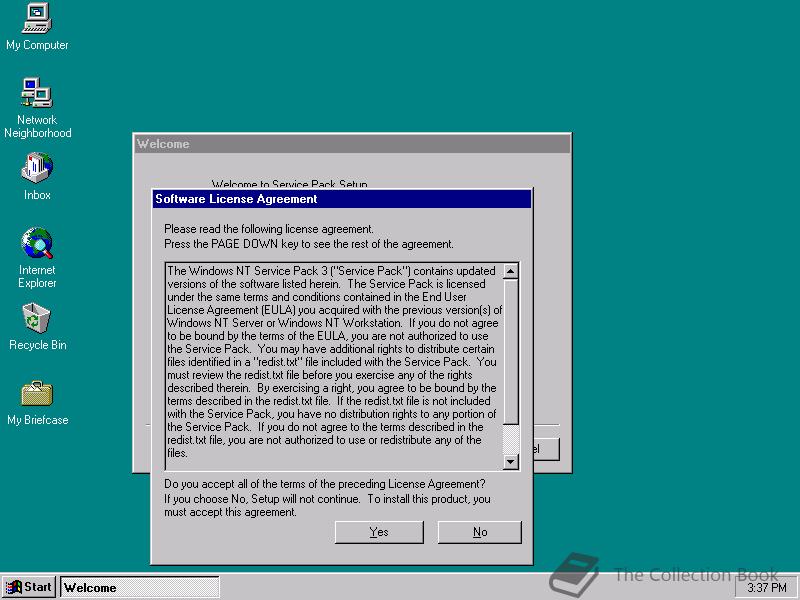Click the 'Press the PAGE DOWN key' instruction text
The height and width of the screenshot is (600, 800).
[x=309, y=244]
